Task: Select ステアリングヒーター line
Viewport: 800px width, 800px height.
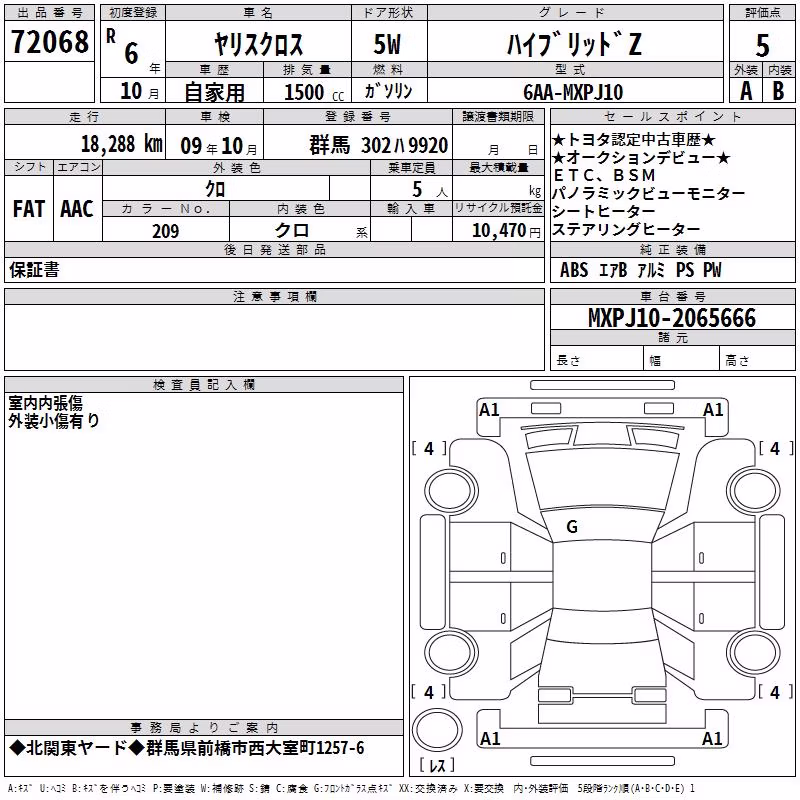Action: (x=626, y=229)
